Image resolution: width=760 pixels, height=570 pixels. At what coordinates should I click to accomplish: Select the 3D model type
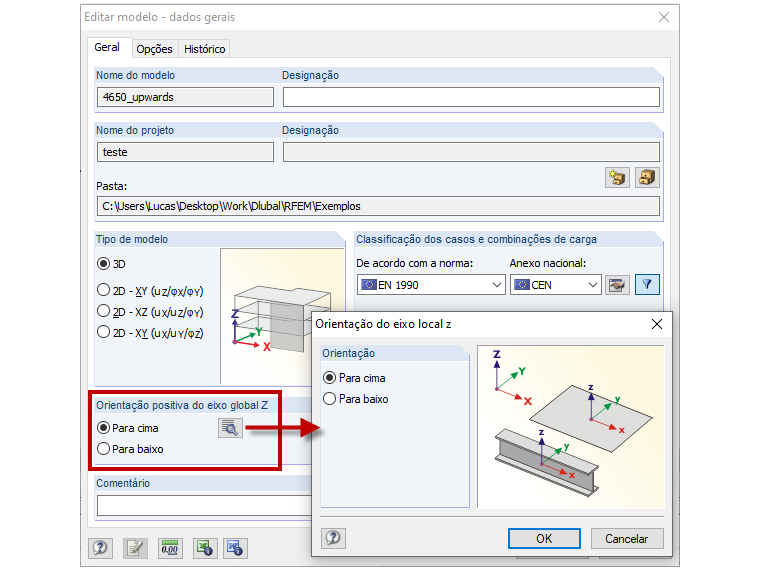pos(111,264)
